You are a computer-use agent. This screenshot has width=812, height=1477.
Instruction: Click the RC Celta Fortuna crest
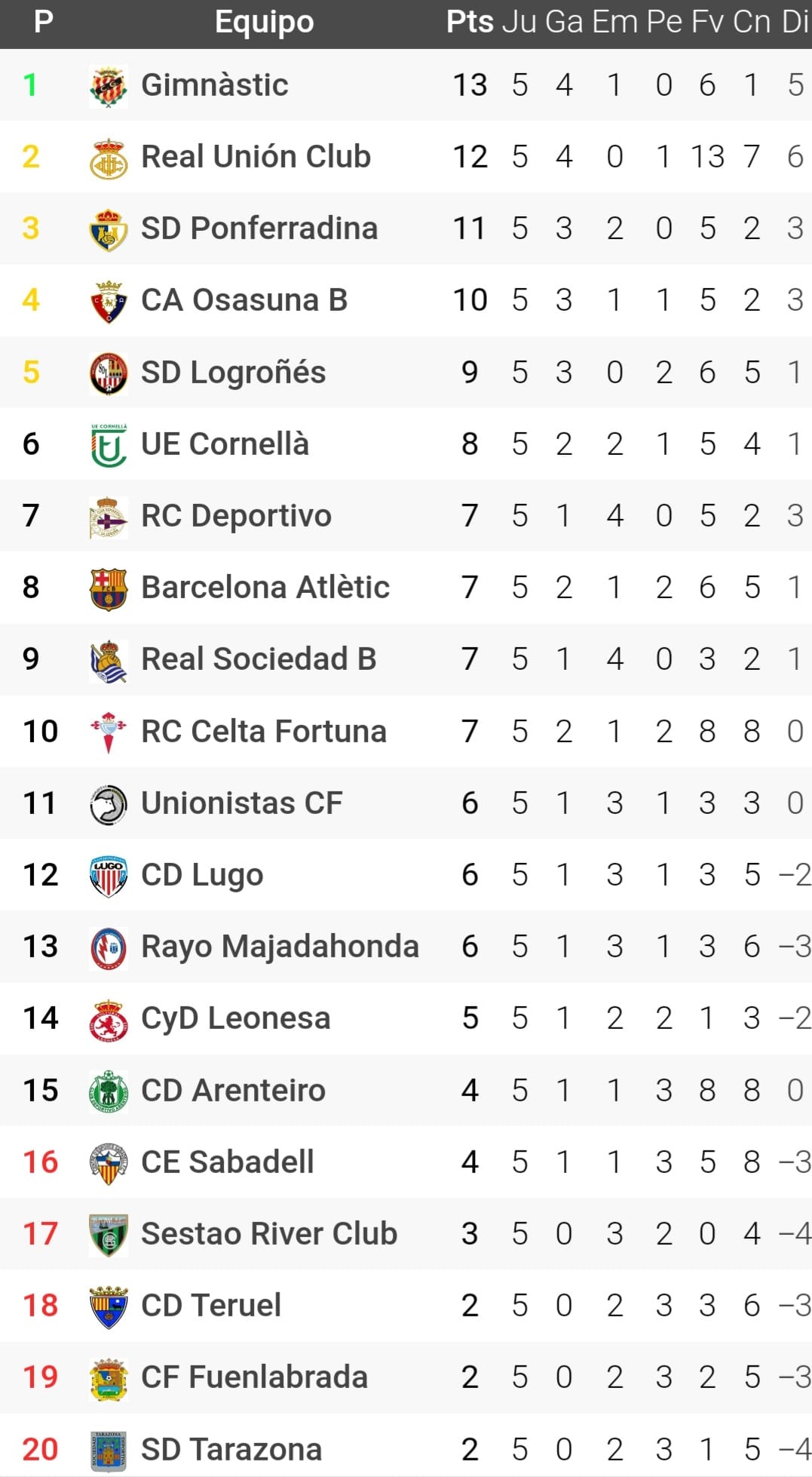pos(108,732)
